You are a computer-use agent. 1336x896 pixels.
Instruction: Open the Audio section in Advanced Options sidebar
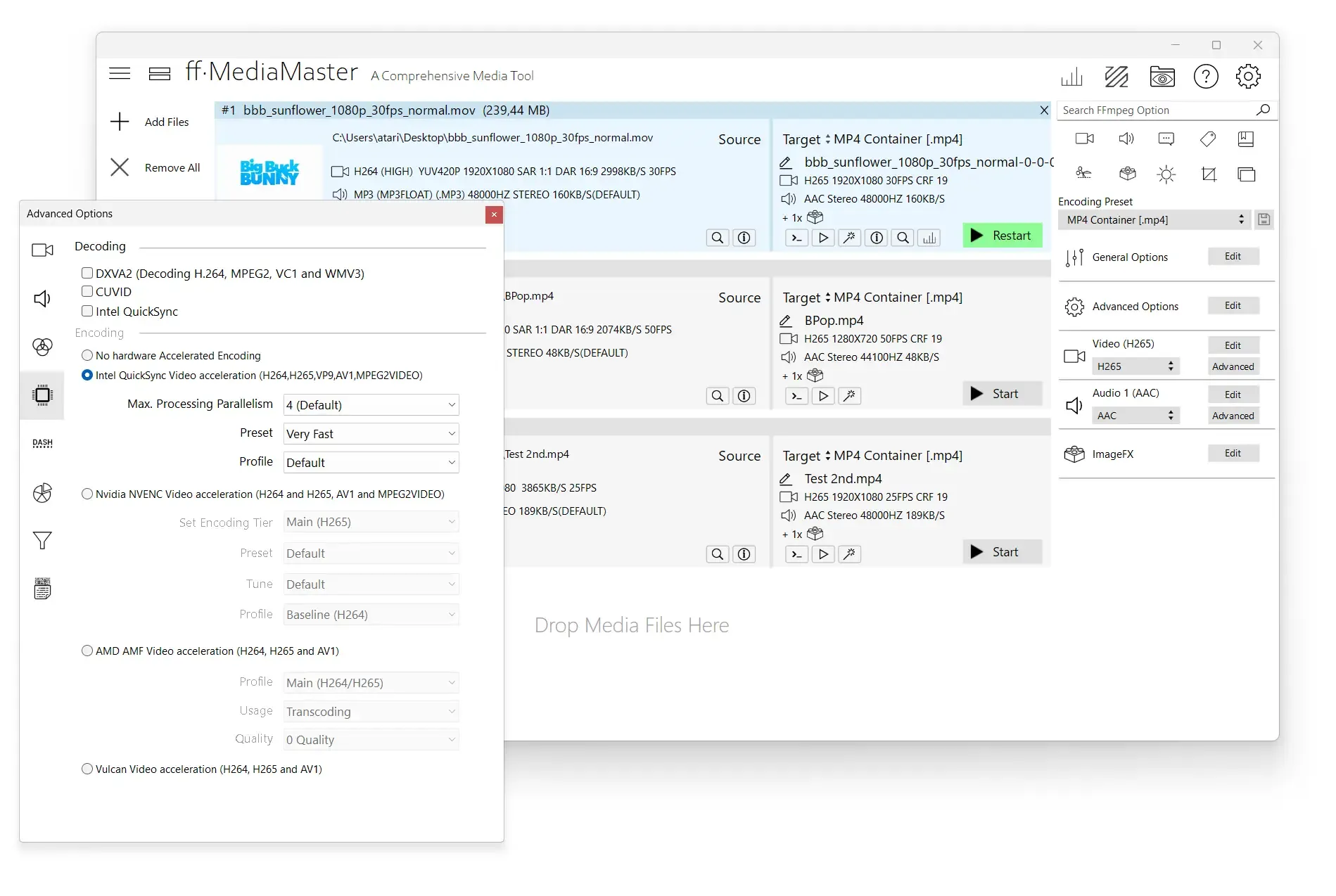click(x=42, y=299)
